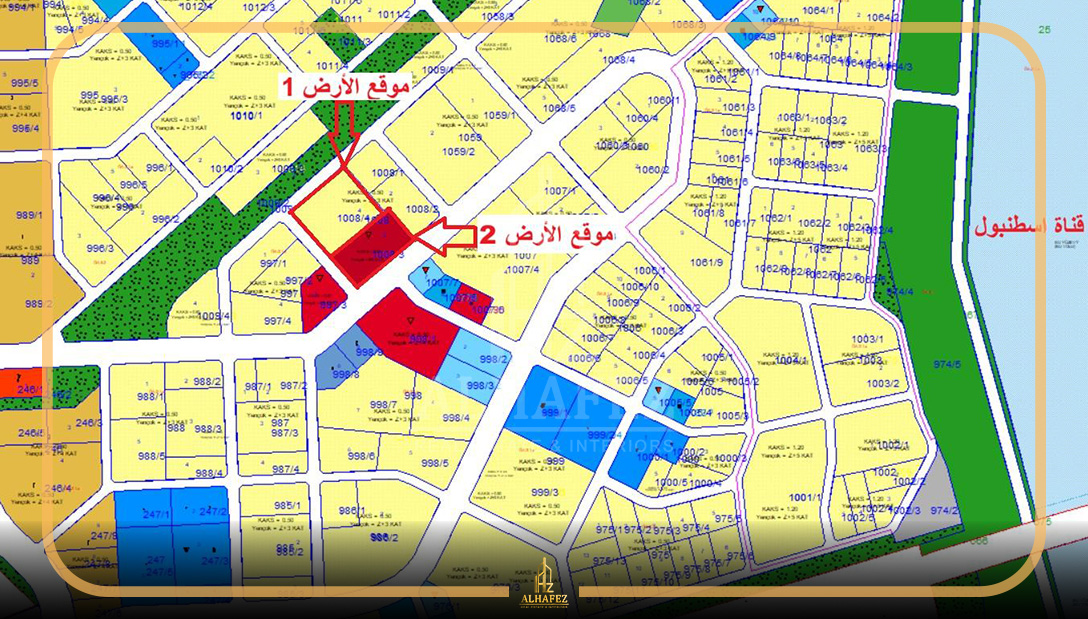Click the 'موقع الأرض 1' label
The image size is (1088, 619).
tap(343, 88)
